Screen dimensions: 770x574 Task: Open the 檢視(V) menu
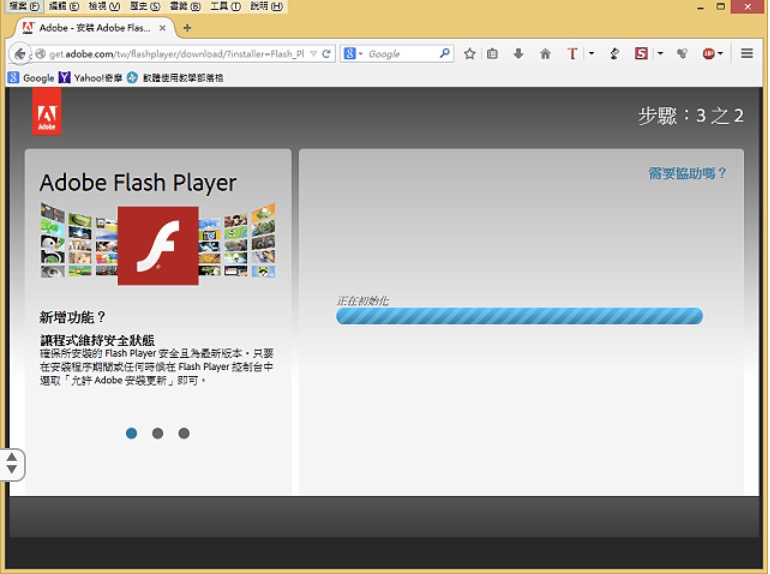(104, 6)
